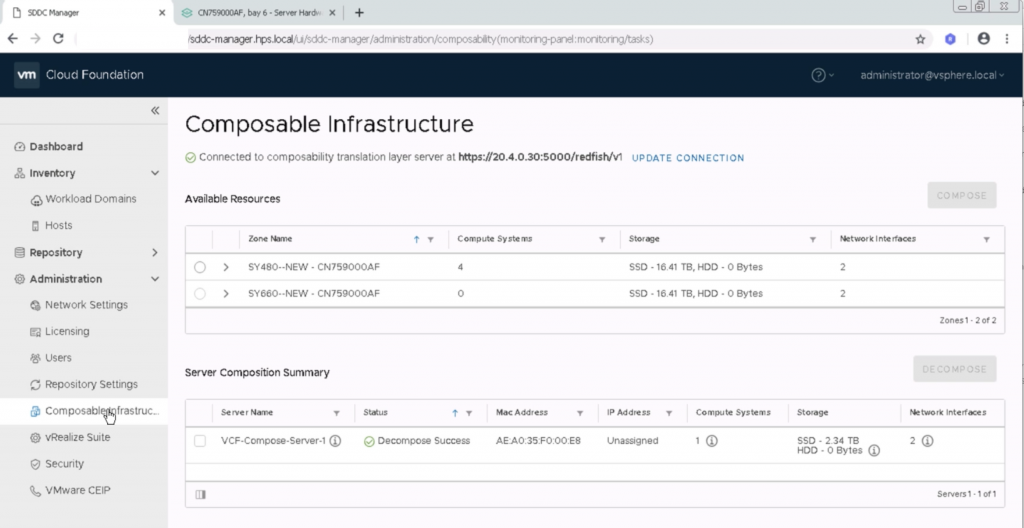The height and width of the screenshot is (528, 1024).
Task: Open Network Interfaces filter in Available Resources
Action: pos(986,240)
